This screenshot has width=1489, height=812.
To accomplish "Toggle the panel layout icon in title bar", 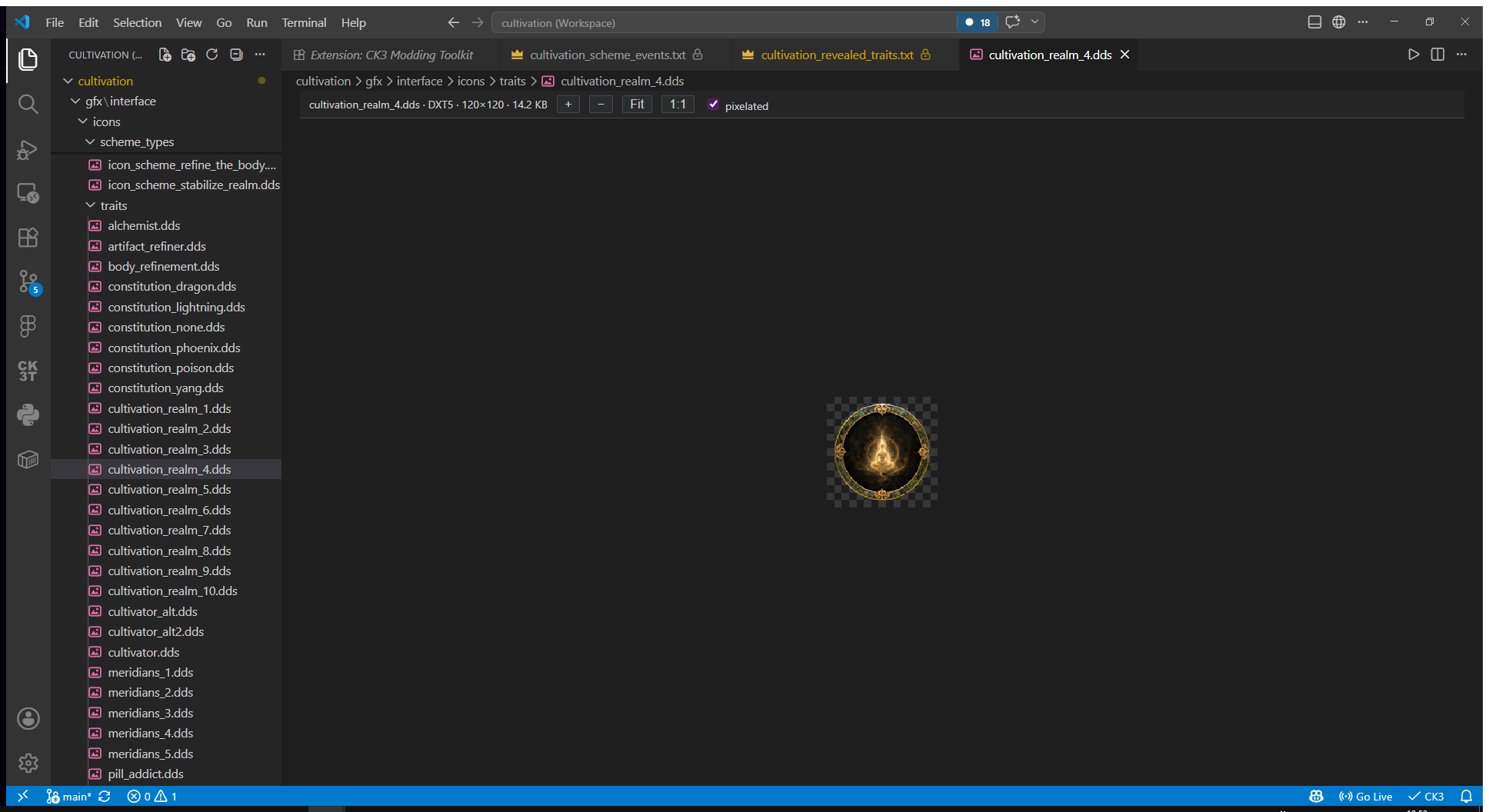I will tap(1314, 22).
